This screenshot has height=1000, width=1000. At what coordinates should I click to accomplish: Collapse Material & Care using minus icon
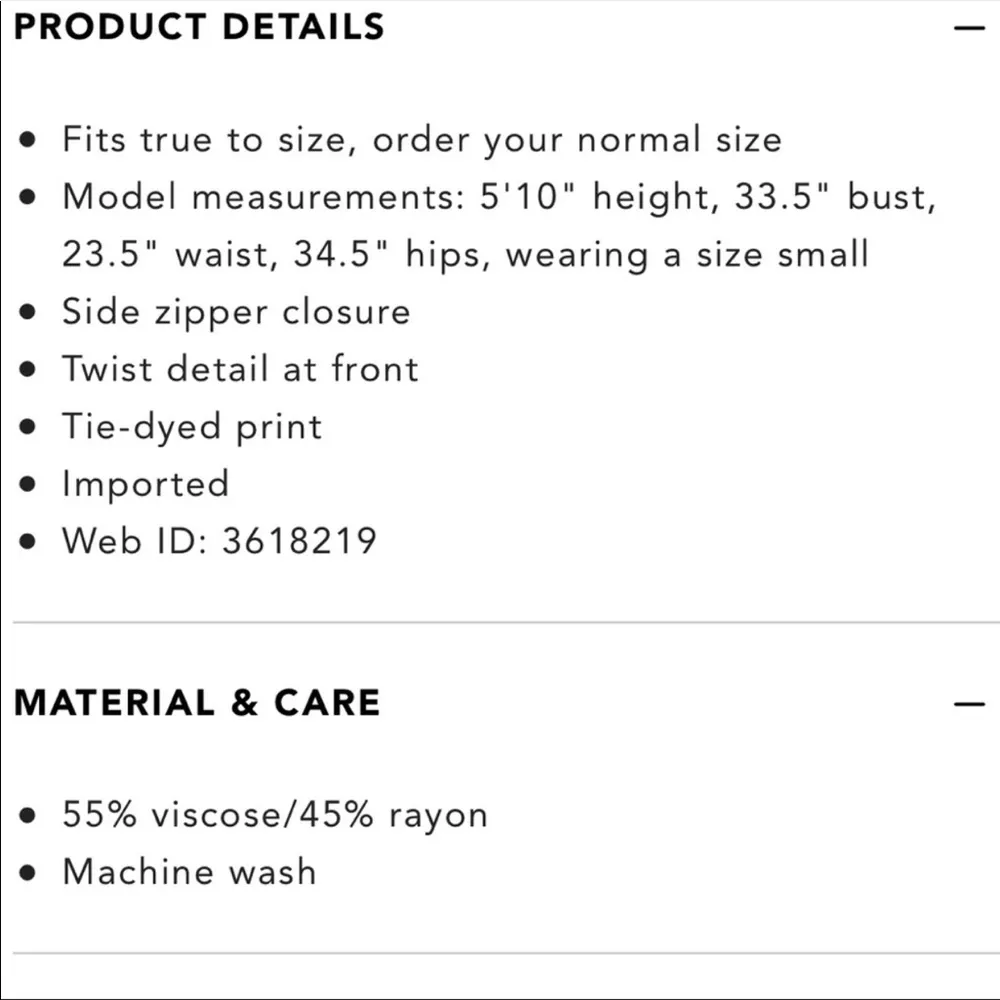pos(969,704)
